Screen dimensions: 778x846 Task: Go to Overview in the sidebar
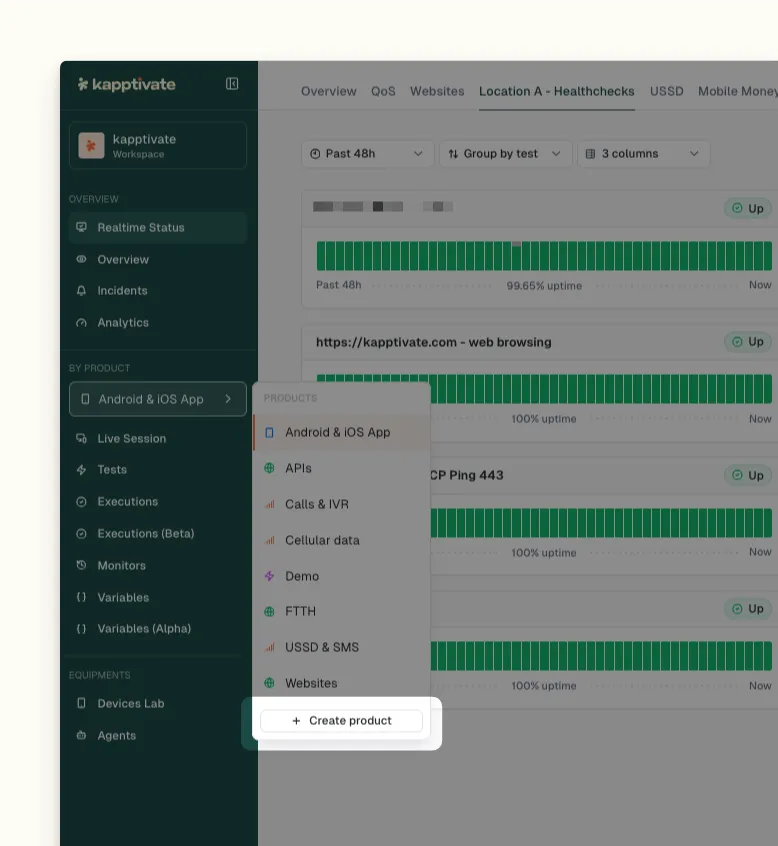tap(158, 260)
